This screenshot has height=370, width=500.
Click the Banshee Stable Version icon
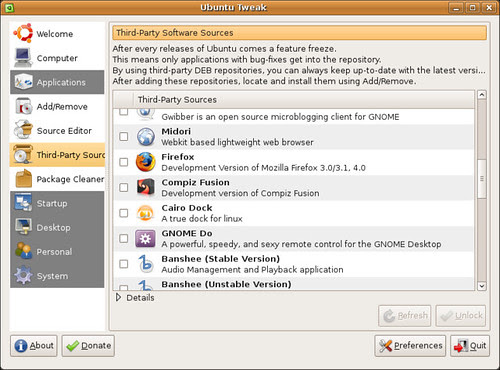pyautogui.click(x=146, y=264)
